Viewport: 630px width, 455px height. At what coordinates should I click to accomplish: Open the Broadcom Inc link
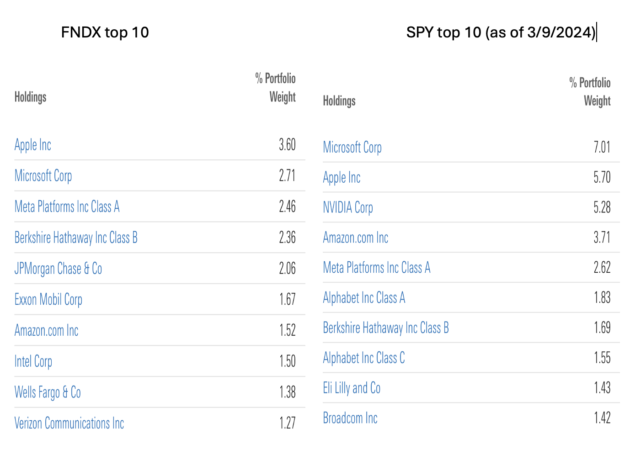coord(350,418)
